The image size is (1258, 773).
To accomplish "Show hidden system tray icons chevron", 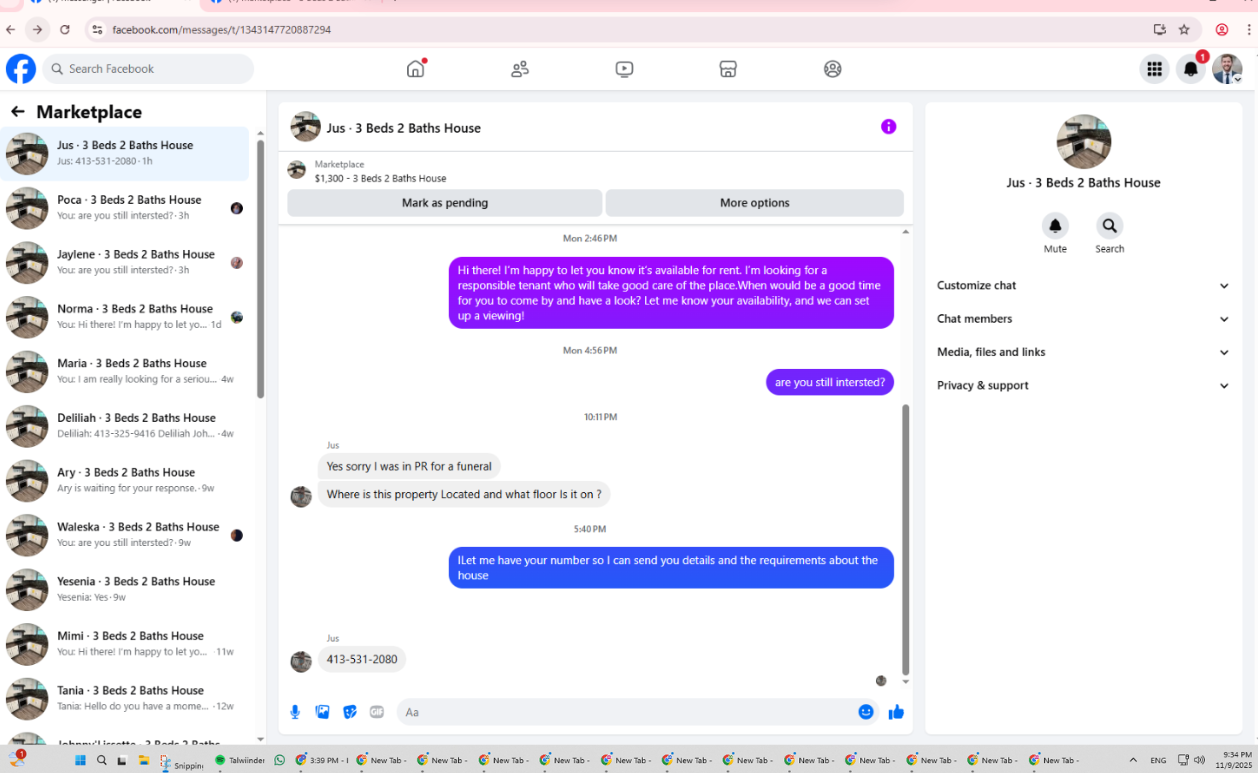I will click(x=1133, y=760).
